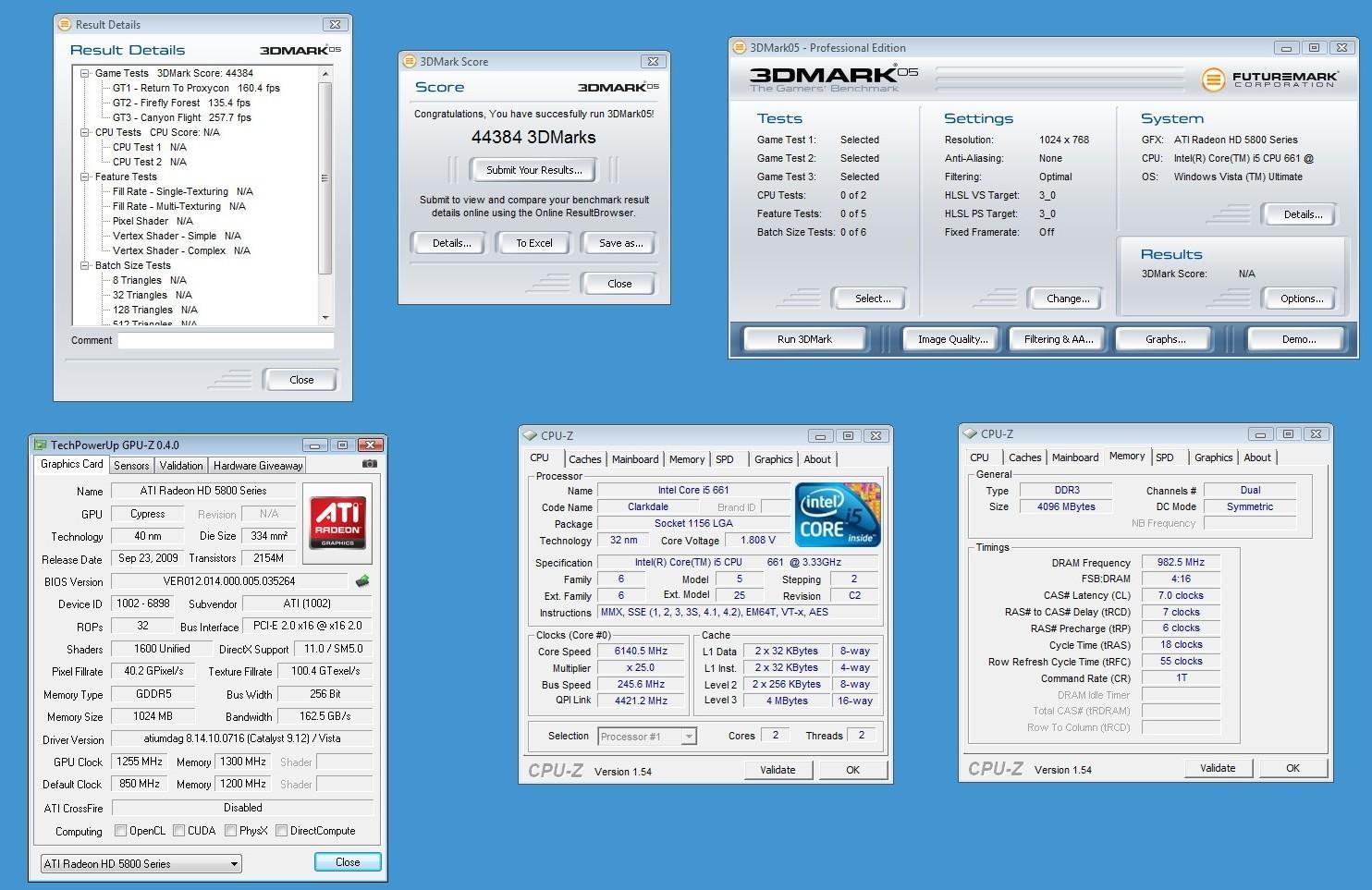Screen dimensions: 1372x890
Task: Open Image Quality settings in 3DMark05
Action: [952, 339]
